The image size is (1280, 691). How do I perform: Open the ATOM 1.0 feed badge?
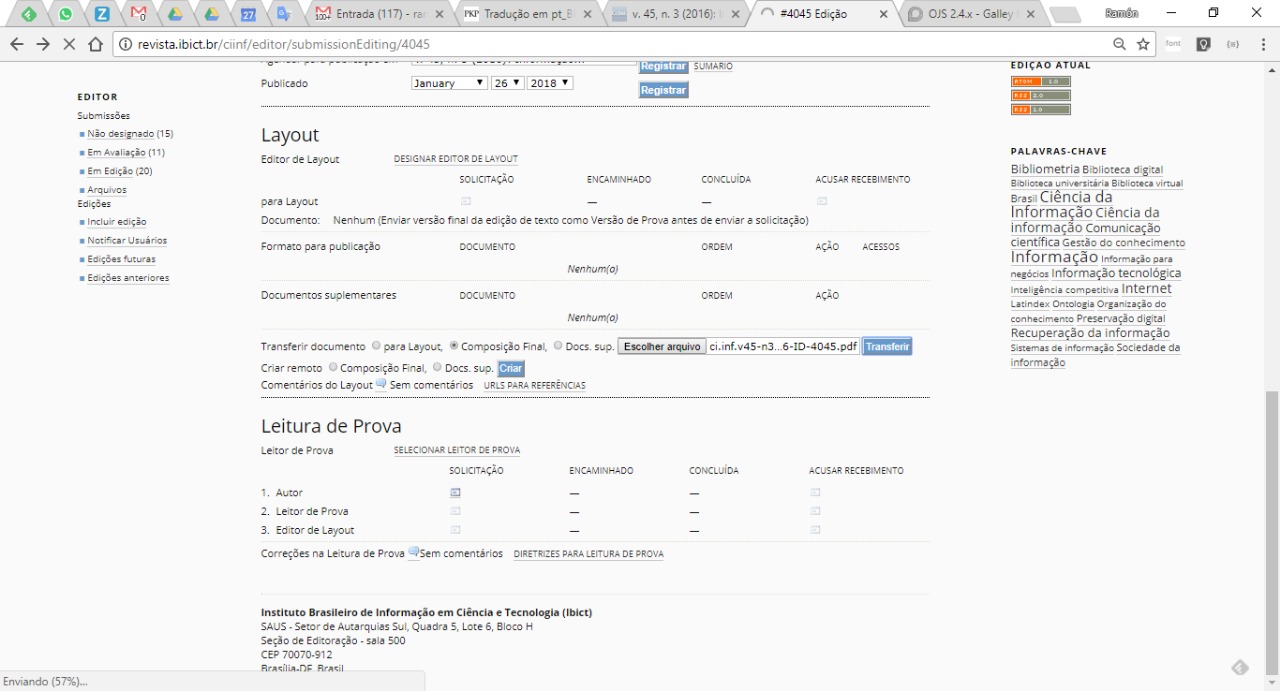1040,81
